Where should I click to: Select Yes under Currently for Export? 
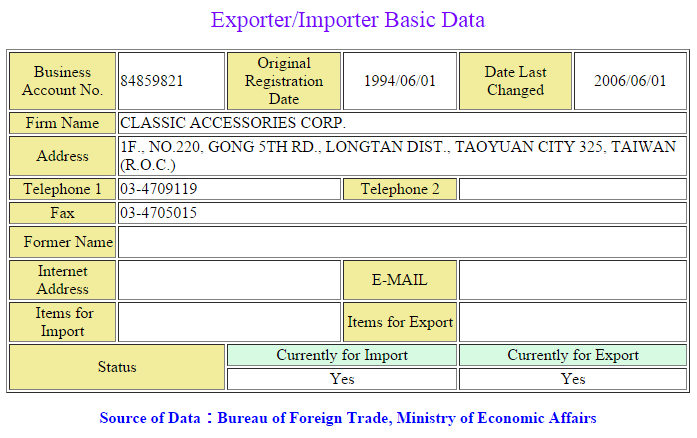(573, 379)
